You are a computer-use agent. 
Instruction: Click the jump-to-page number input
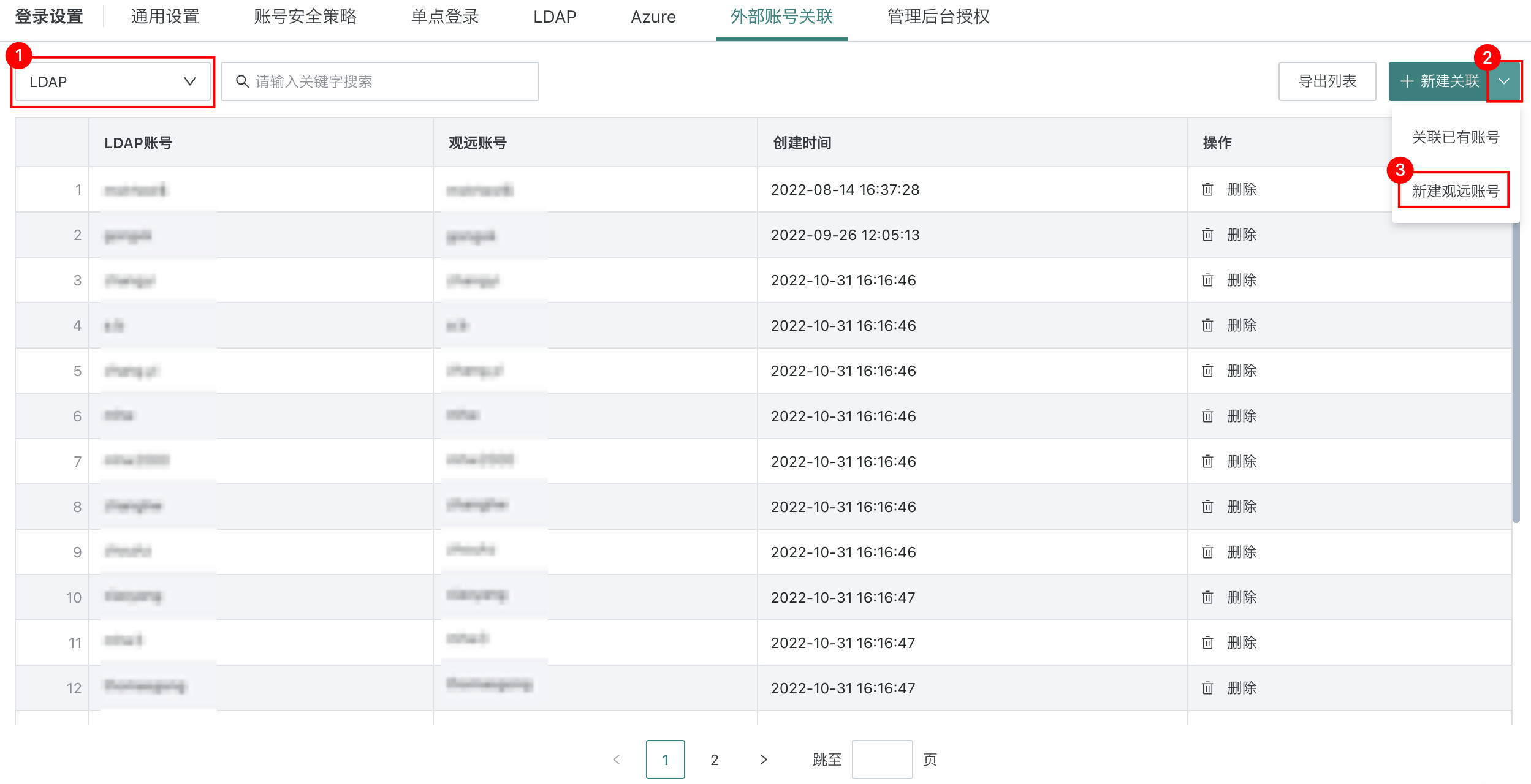point(881,759)
